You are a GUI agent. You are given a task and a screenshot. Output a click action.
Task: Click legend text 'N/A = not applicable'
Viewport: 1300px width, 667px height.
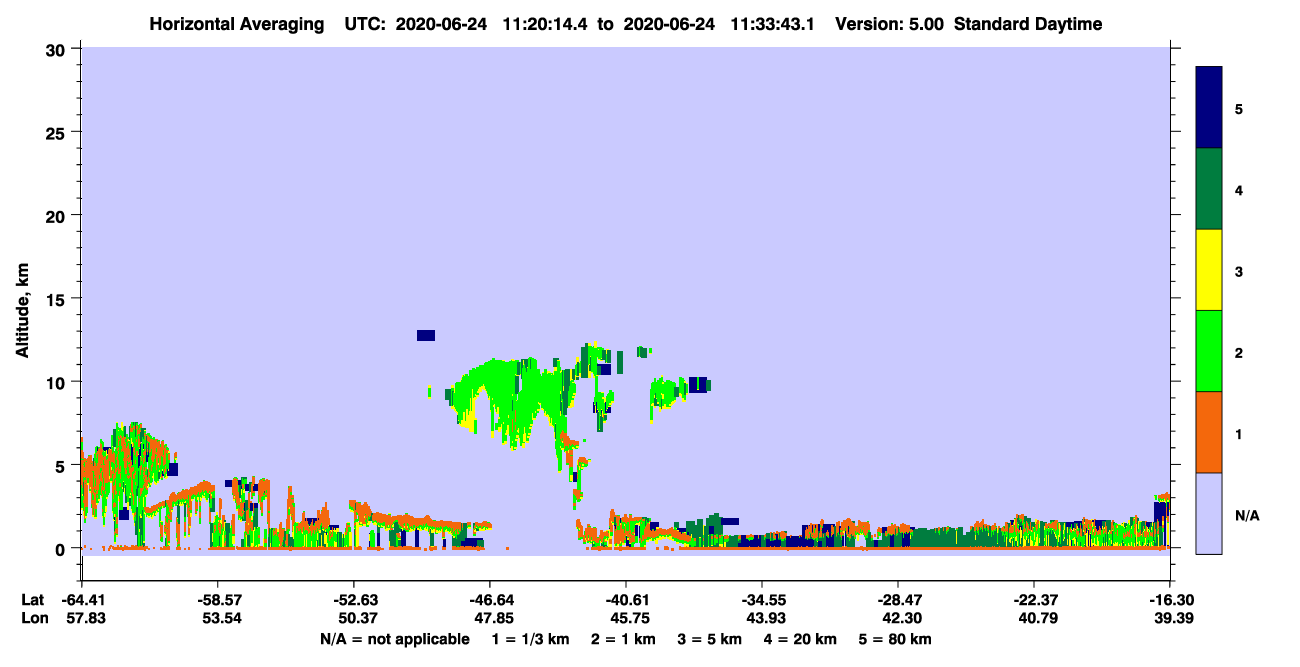coord(394,639)
